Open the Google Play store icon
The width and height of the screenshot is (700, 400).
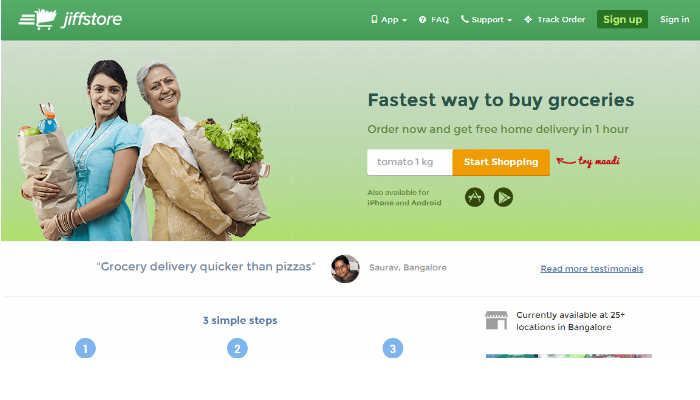503,197
